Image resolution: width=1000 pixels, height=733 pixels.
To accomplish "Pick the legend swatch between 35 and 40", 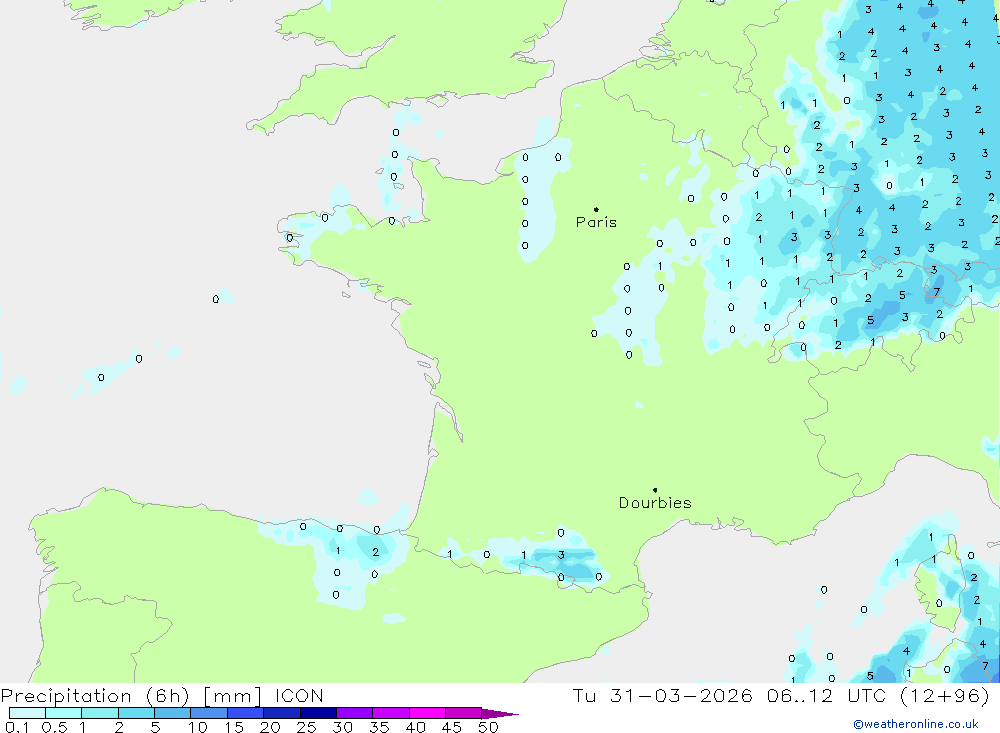I will 391,713.
